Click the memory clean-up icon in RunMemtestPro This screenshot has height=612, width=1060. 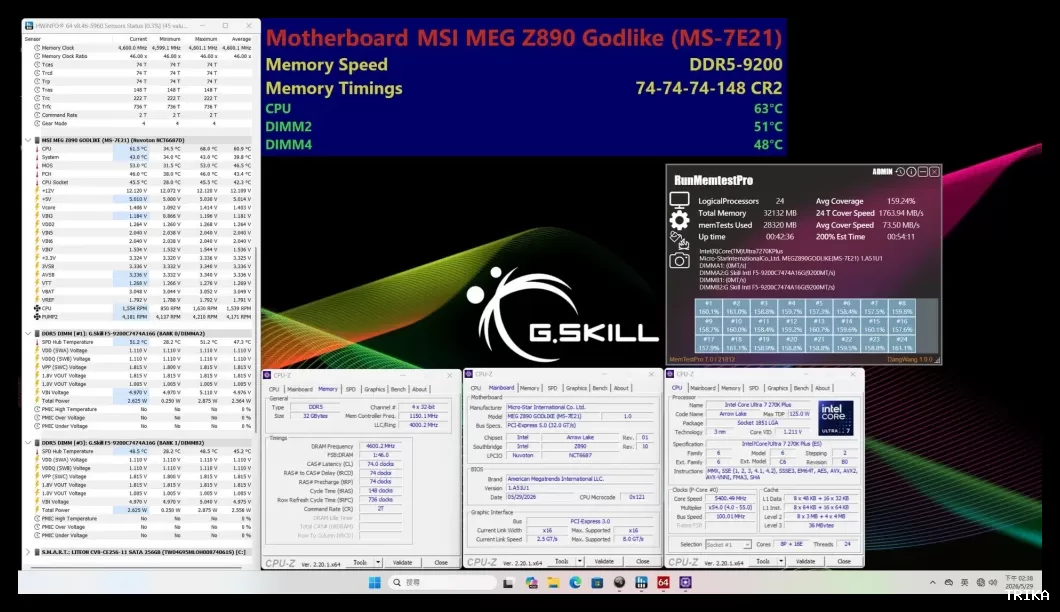pos(679,239)
